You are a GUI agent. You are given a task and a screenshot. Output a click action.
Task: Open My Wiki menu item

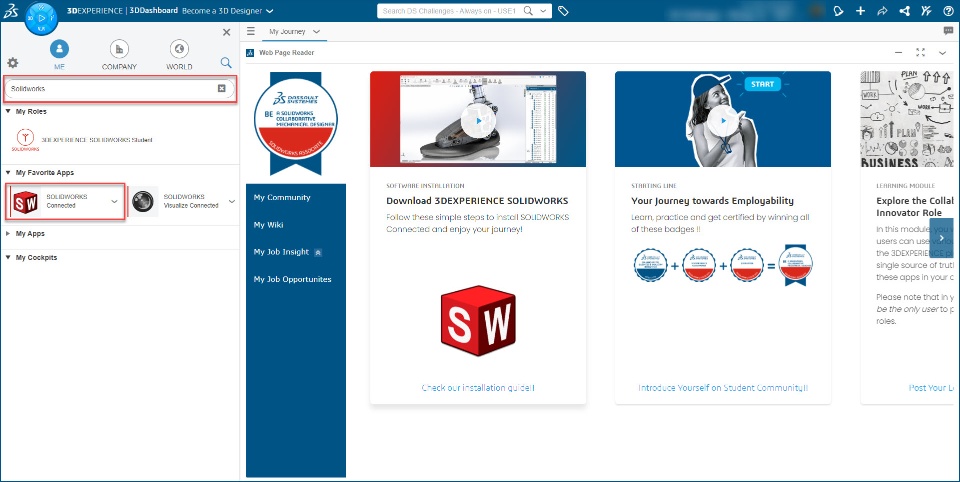[x=268, y=225]
